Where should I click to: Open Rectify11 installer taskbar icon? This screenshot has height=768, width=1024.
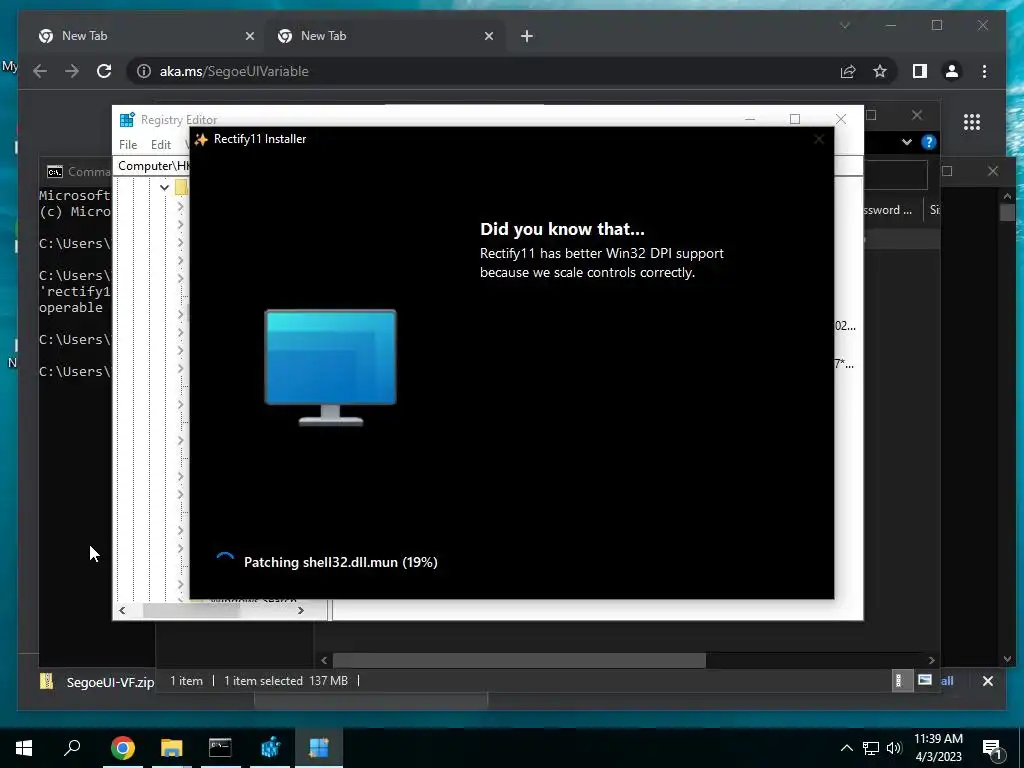(319, 748)
